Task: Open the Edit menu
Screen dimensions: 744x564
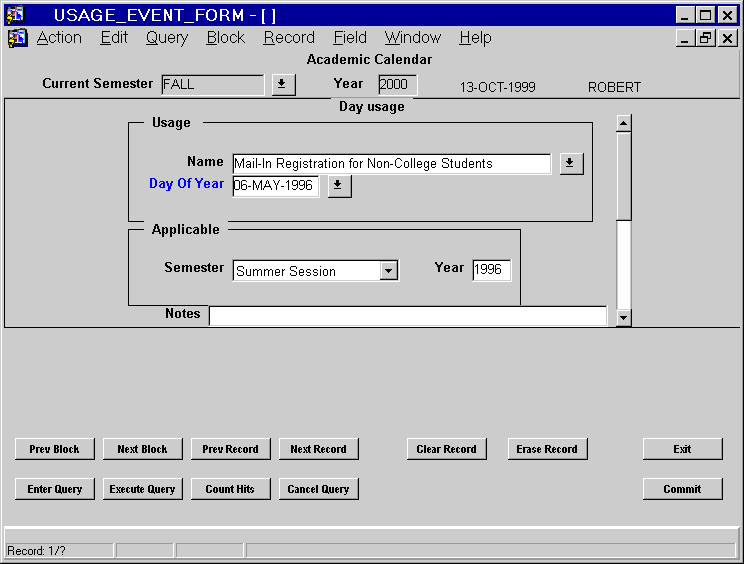Action: click(114, 38)
